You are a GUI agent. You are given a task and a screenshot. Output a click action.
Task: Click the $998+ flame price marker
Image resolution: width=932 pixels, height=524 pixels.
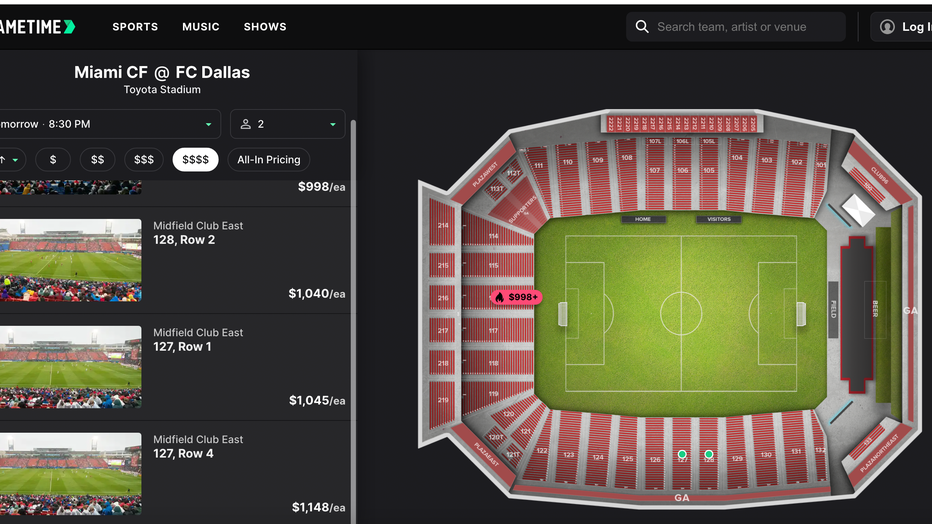516,297
